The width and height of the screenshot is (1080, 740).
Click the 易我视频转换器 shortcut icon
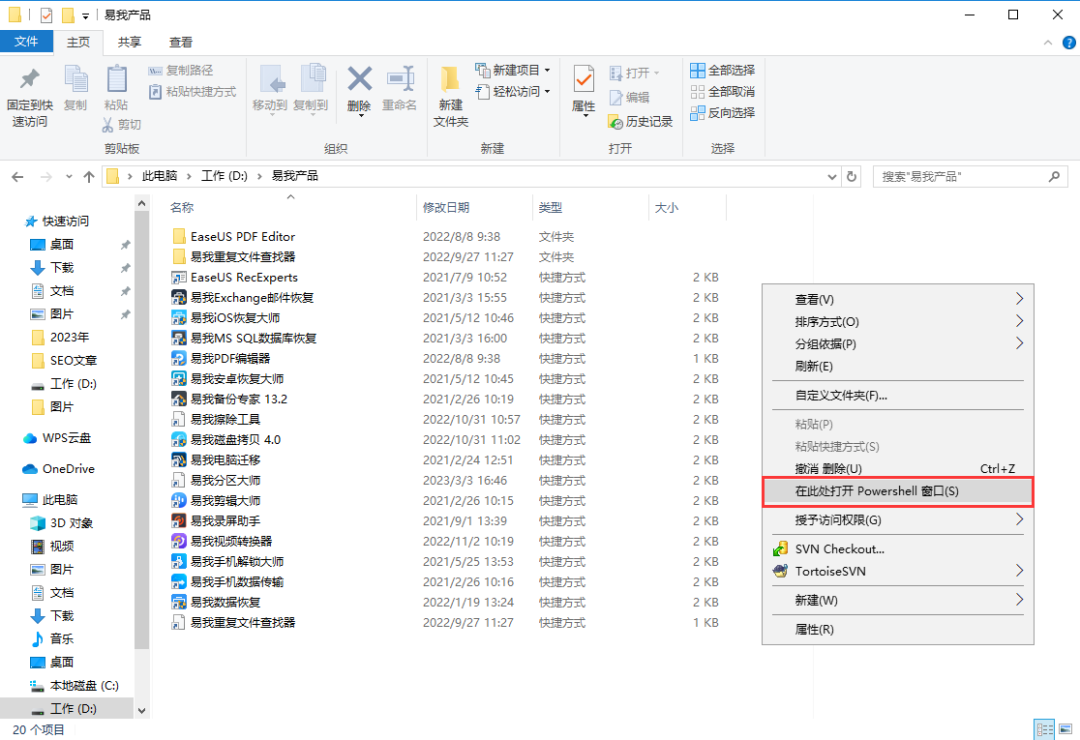click(x=178, y=542)
